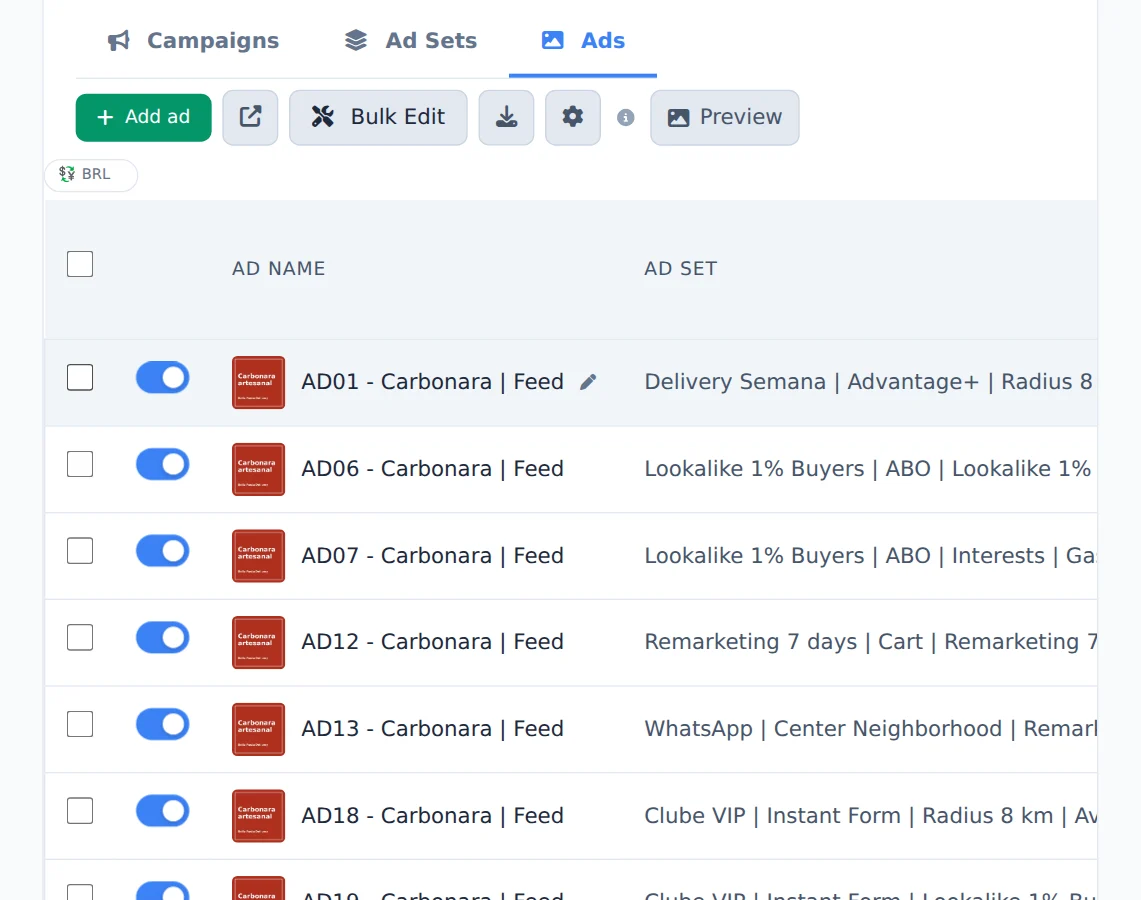This screenshot has width=1141, height=900.
Task: Click ad name AD18 - Carbonara | Feed
Action: tap(432, 816)
